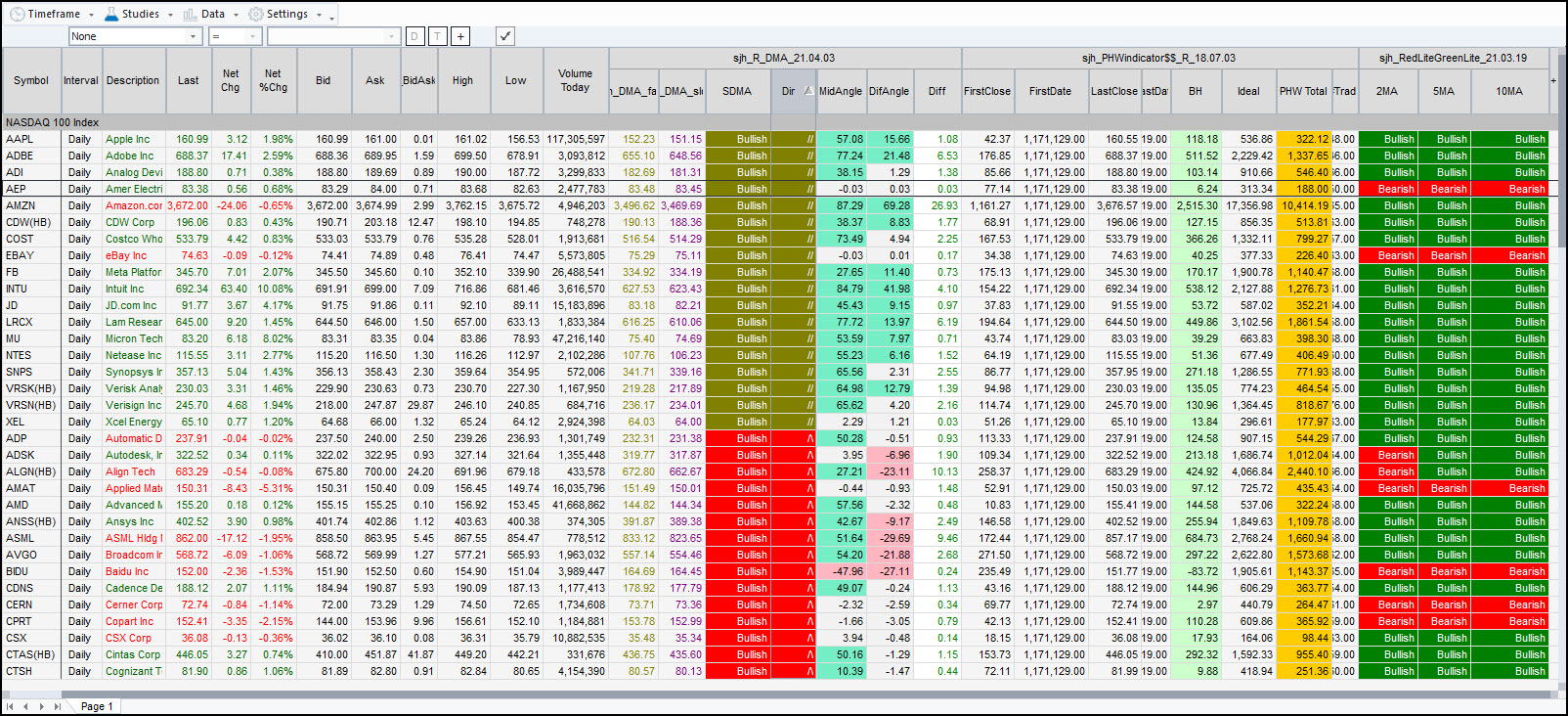
Task: Go to first page with navigation arrow
Action: pyautogui.click(x=10, y=706)
